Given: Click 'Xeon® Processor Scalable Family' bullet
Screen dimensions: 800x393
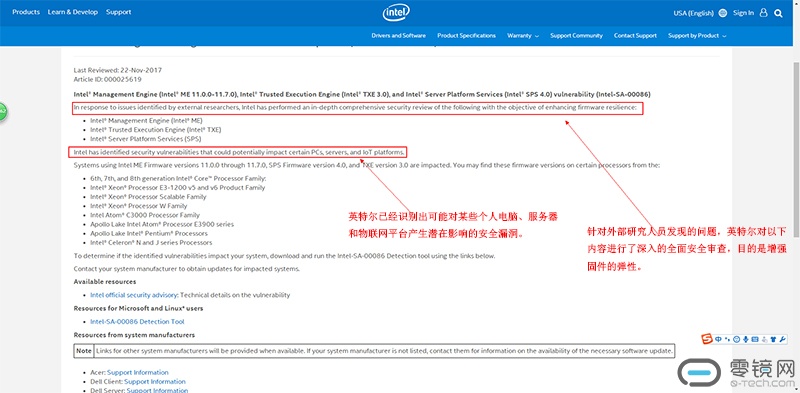Looking at the screenshot, I should click(148, 196).
